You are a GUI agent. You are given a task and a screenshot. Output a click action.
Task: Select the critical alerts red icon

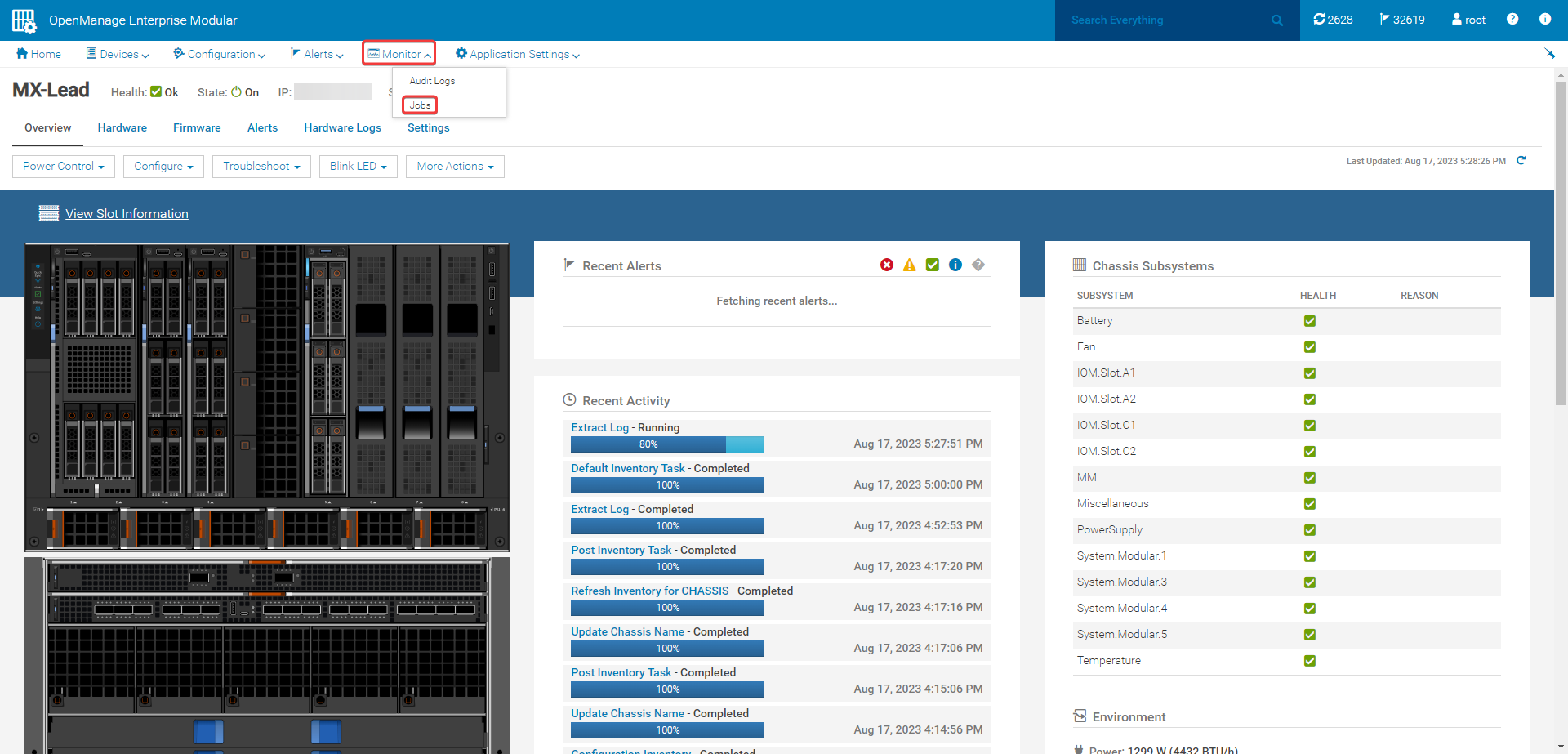[887, 265]
